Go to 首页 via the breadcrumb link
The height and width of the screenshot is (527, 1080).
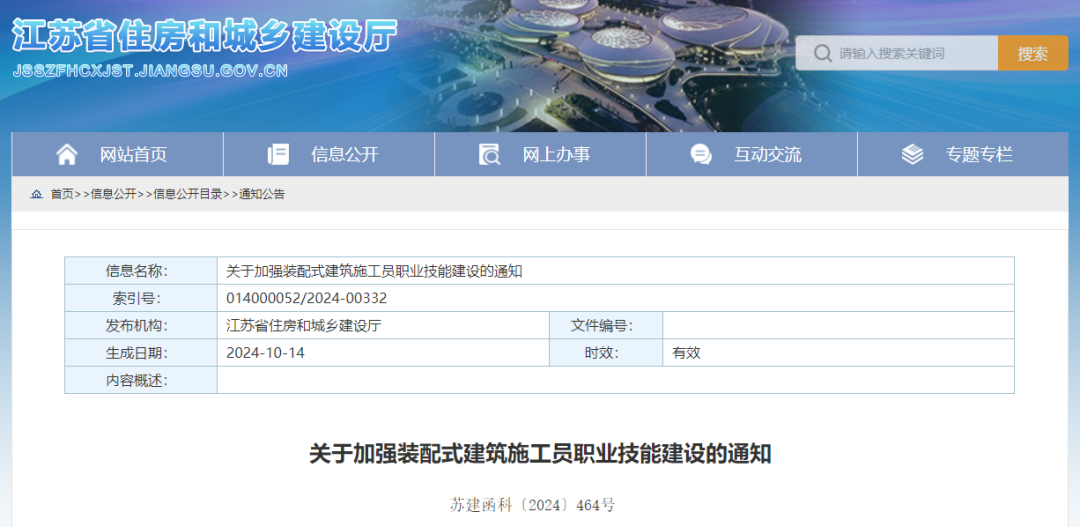coord(62,194)
